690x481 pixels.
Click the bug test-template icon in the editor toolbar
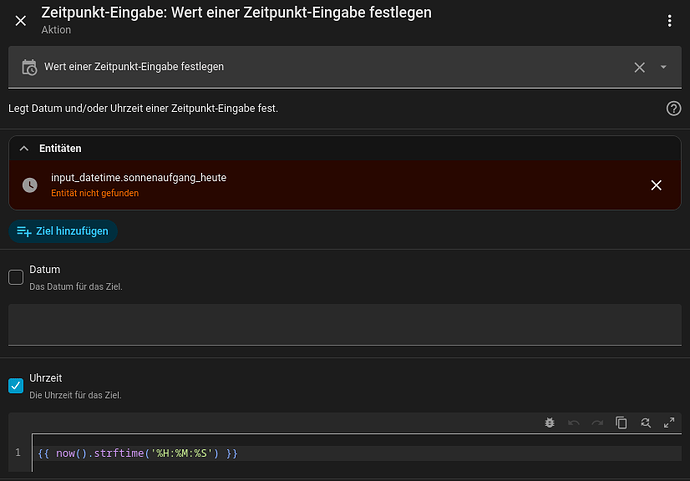point(550,423)
